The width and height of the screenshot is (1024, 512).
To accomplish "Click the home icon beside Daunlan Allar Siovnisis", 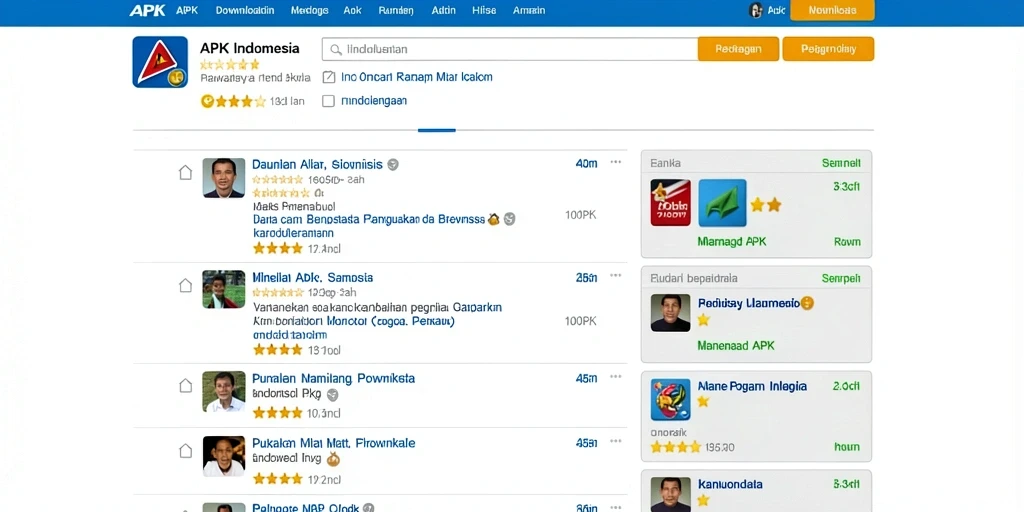I will pyautogui.click(x=185, y=172).
